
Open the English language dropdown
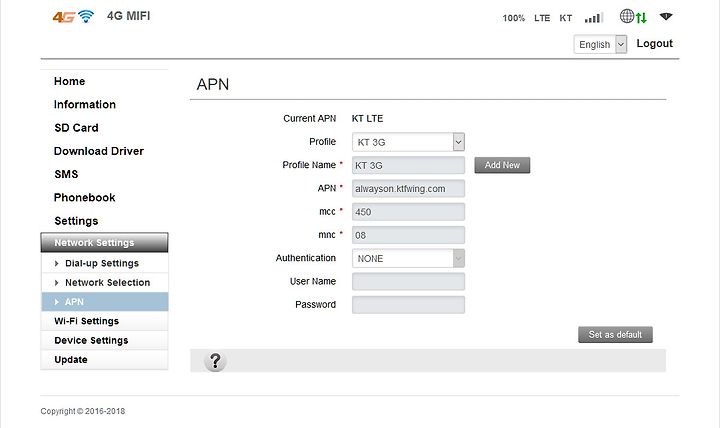point(600,45)
